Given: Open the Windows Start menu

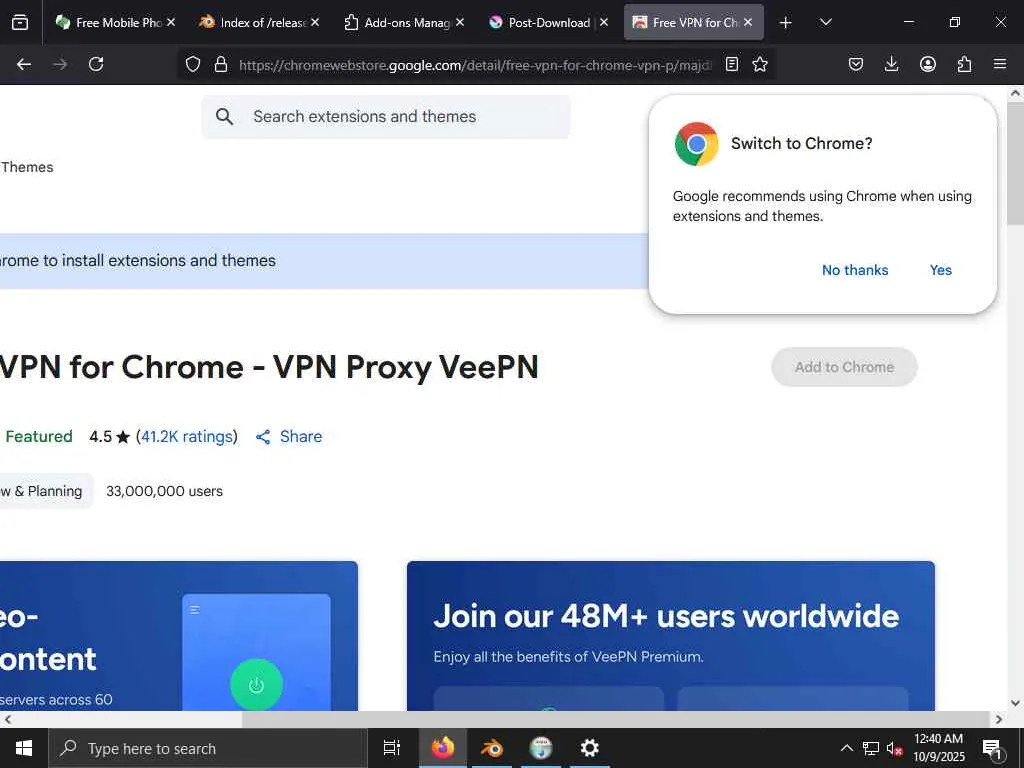Looking at the screenshot, I should pyautogui.click(x=24, y=748).
